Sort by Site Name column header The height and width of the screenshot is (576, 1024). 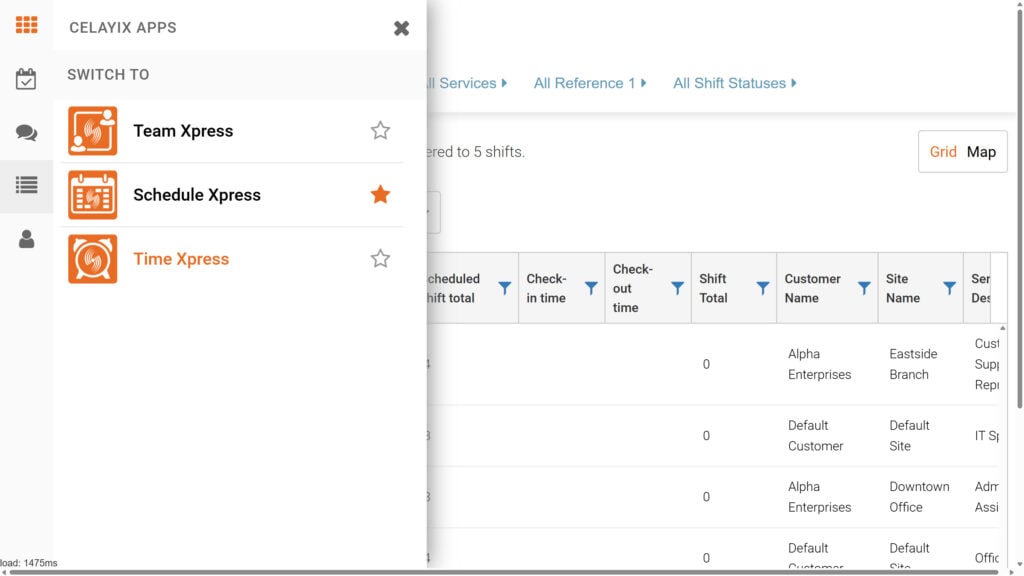(903, 288)
